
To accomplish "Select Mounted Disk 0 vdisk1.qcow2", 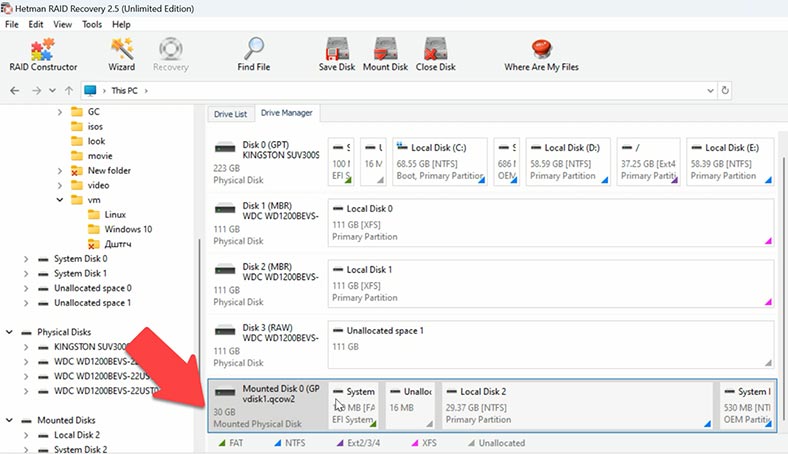I will pos(267,406).
